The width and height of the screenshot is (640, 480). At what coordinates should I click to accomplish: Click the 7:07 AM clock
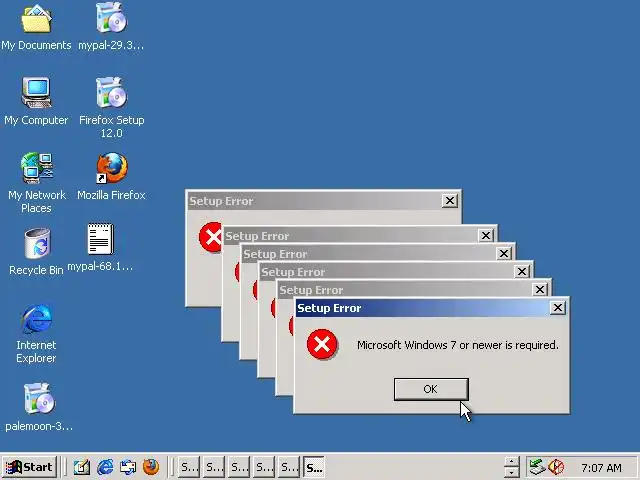(601, 468)
